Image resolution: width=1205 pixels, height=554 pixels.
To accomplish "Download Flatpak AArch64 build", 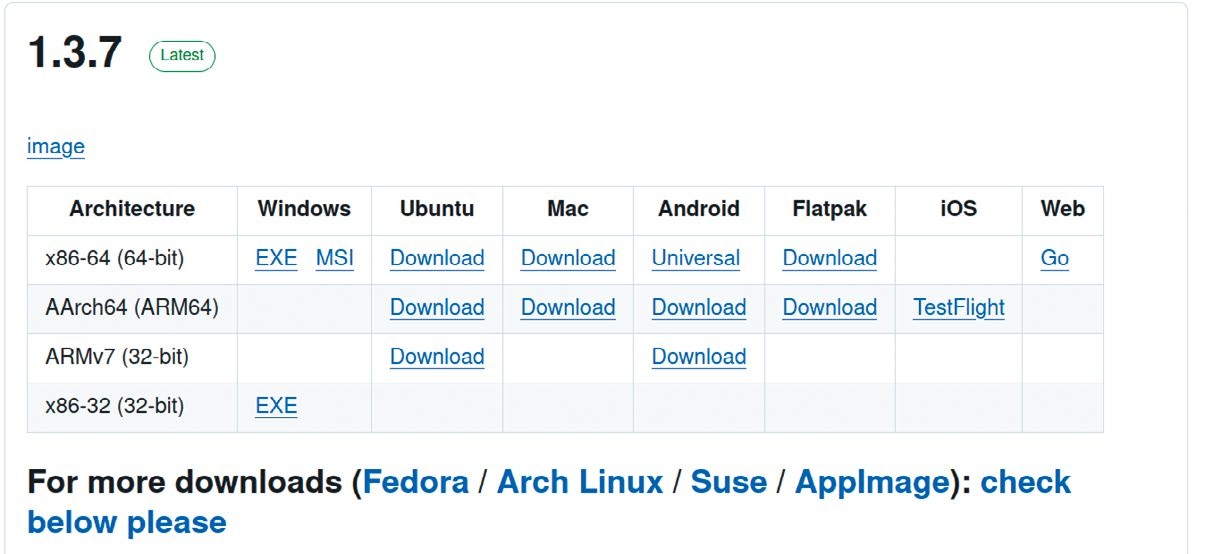I will pyautogui.click(x=830, y=307).
